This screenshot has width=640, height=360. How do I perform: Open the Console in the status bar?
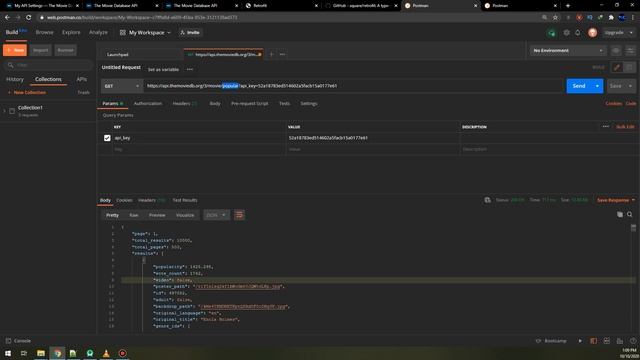pyautogui.click(x=18, y=341)
